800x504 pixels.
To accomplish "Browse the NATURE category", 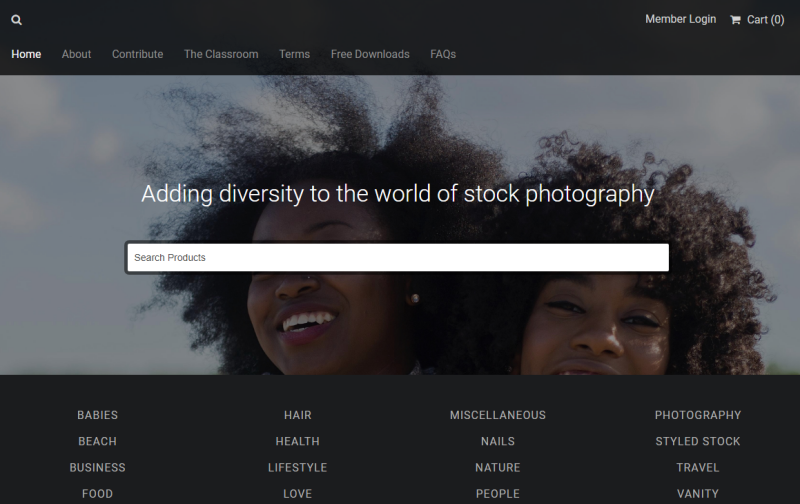I will point(497,468).
